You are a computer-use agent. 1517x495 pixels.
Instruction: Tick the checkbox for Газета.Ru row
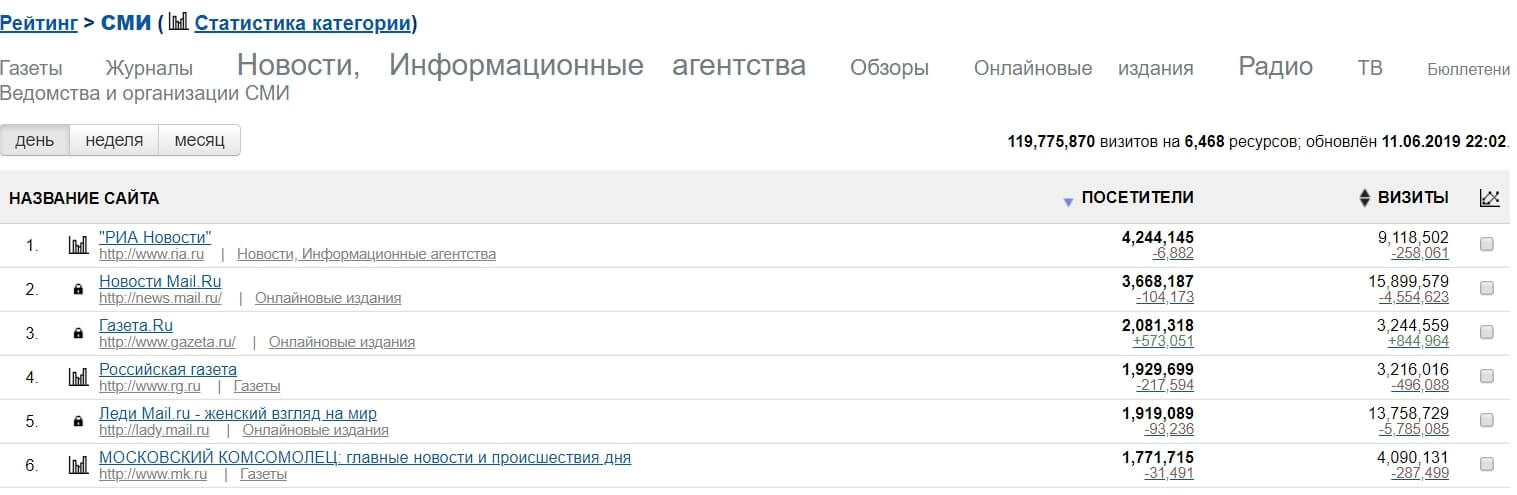pyautogui.click(x=1486, y=333)
